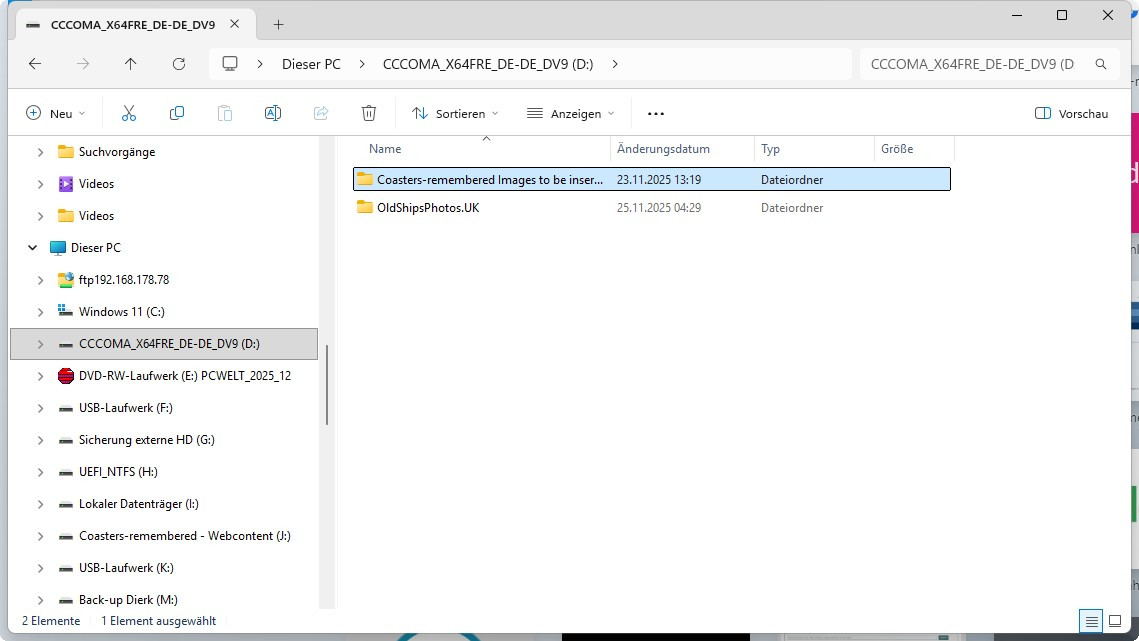Click the Rename icon in toolbar

click(x=272, y=113)
